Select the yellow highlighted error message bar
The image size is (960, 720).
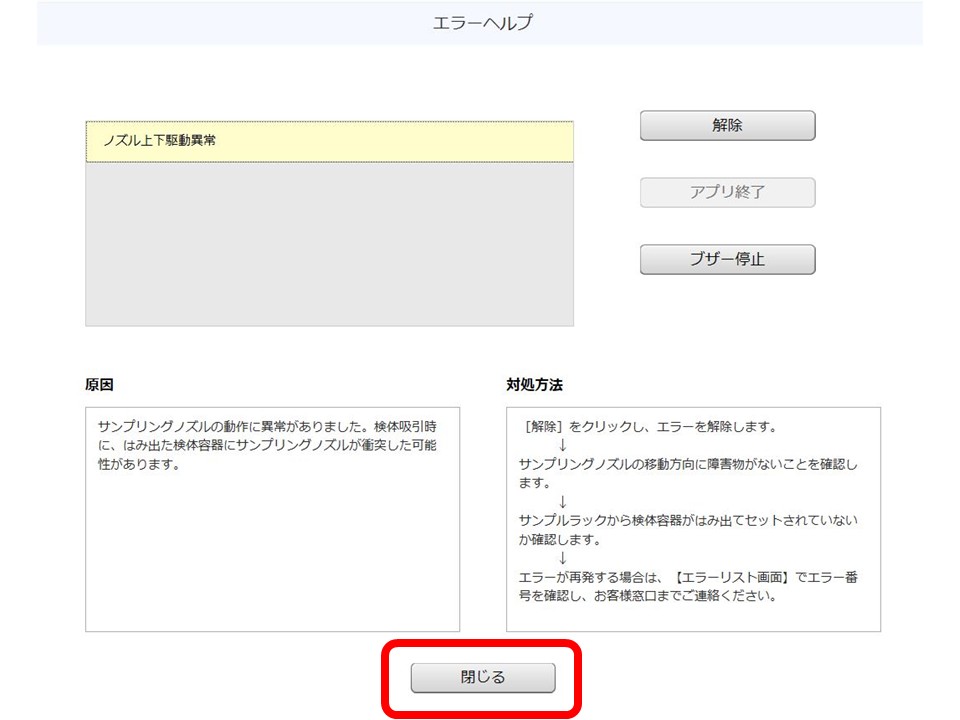click(x=330, y=141)
